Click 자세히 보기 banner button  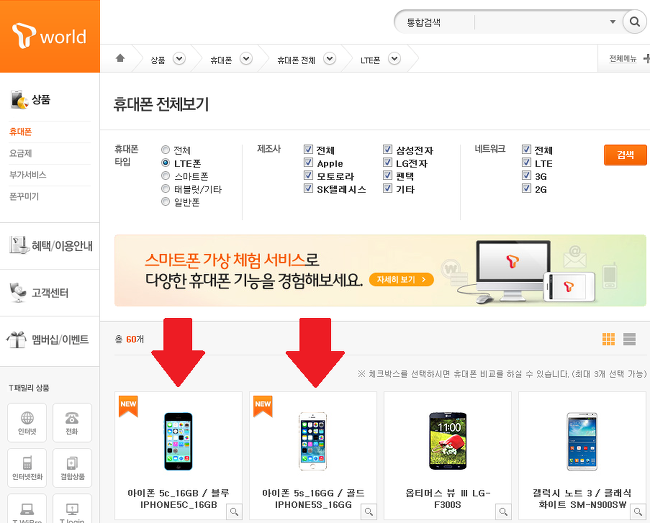[x=401, y=280]
